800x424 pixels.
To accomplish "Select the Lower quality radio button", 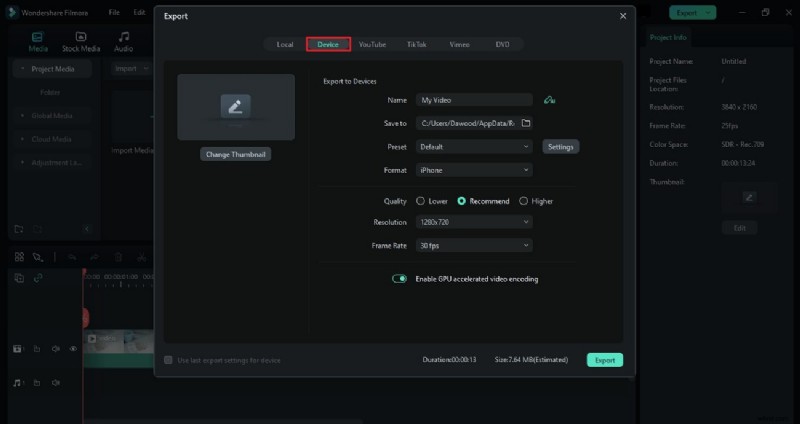I will click(x=421, y=201).
